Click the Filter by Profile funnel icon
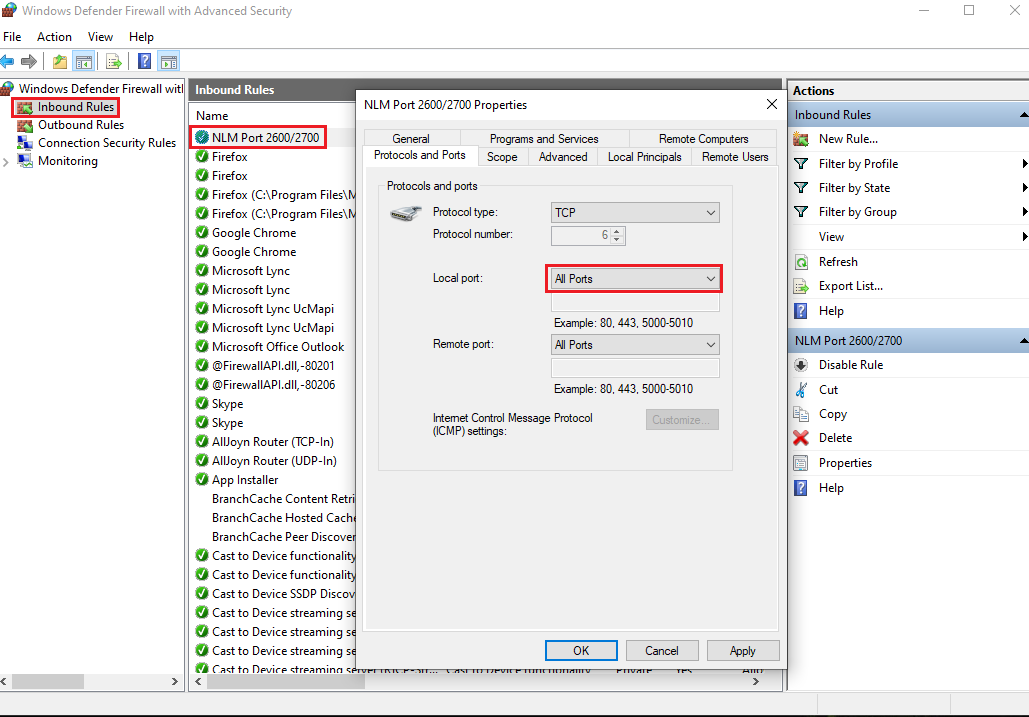The image size is (1029, 717). coord(801,163)
